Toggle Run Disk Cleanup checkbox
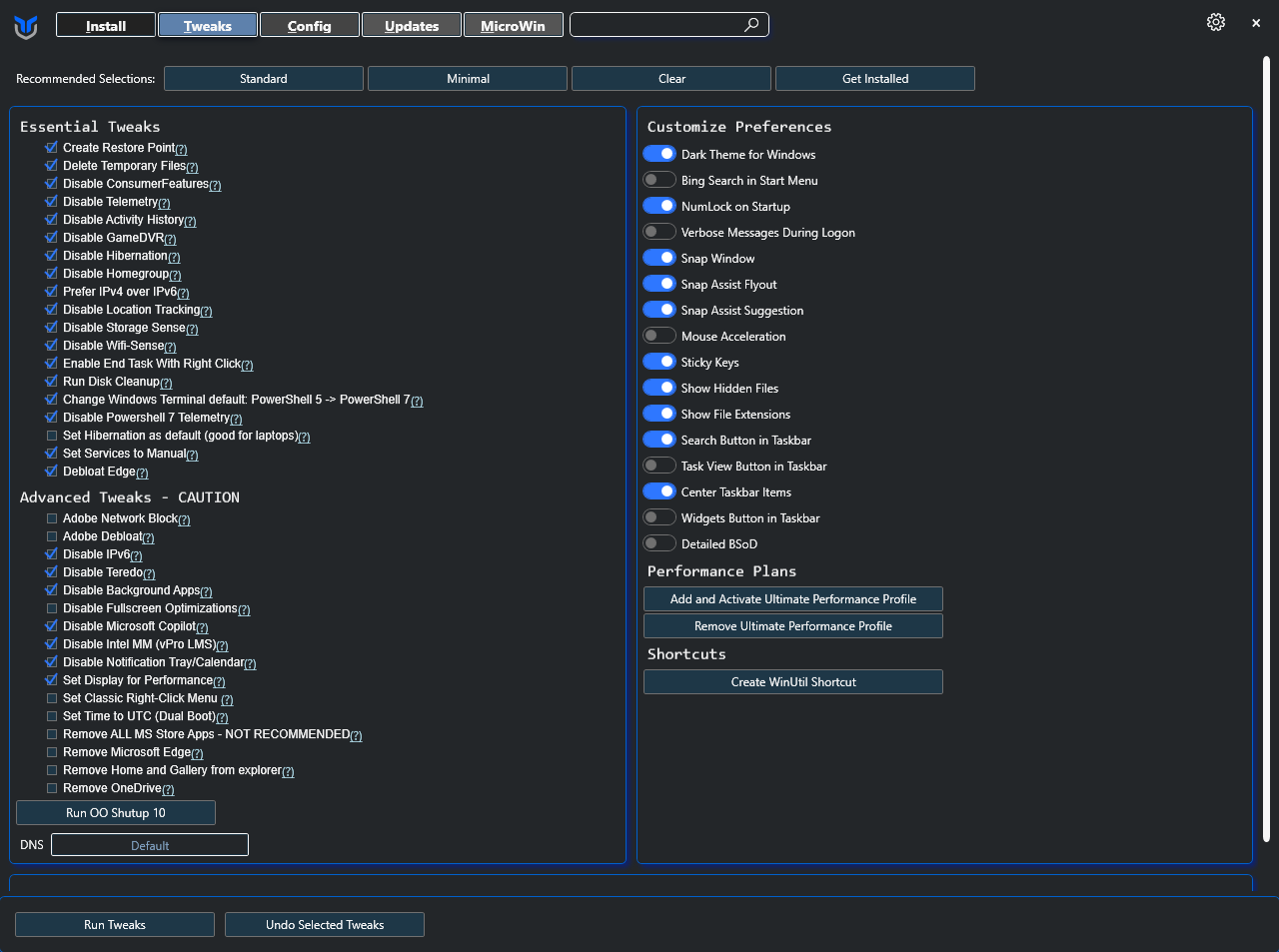 (52, 382)
